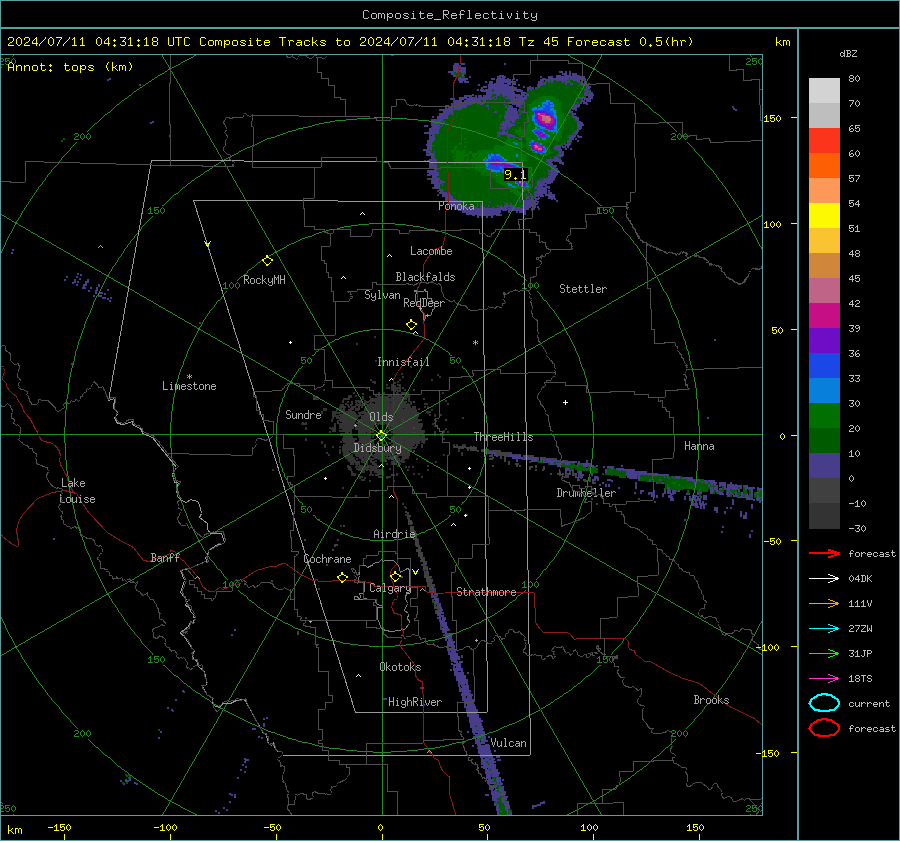Click the Brooks town label

click(x=711, y=700)
